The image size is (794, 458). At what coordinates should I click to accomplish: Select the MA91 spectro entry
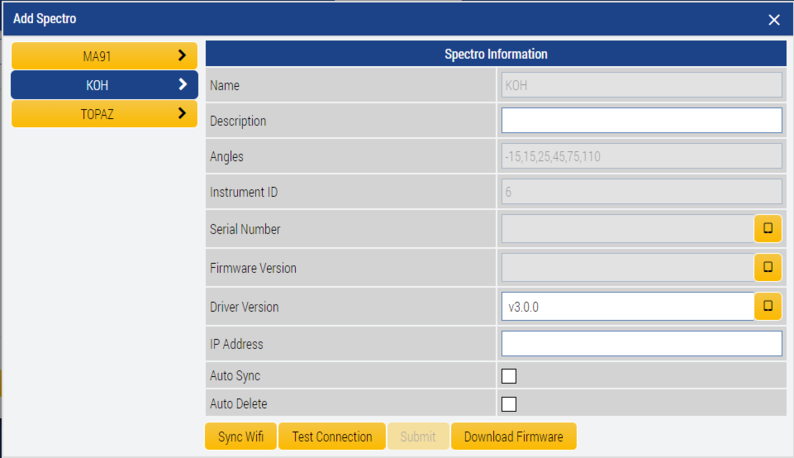pos(97,56)
